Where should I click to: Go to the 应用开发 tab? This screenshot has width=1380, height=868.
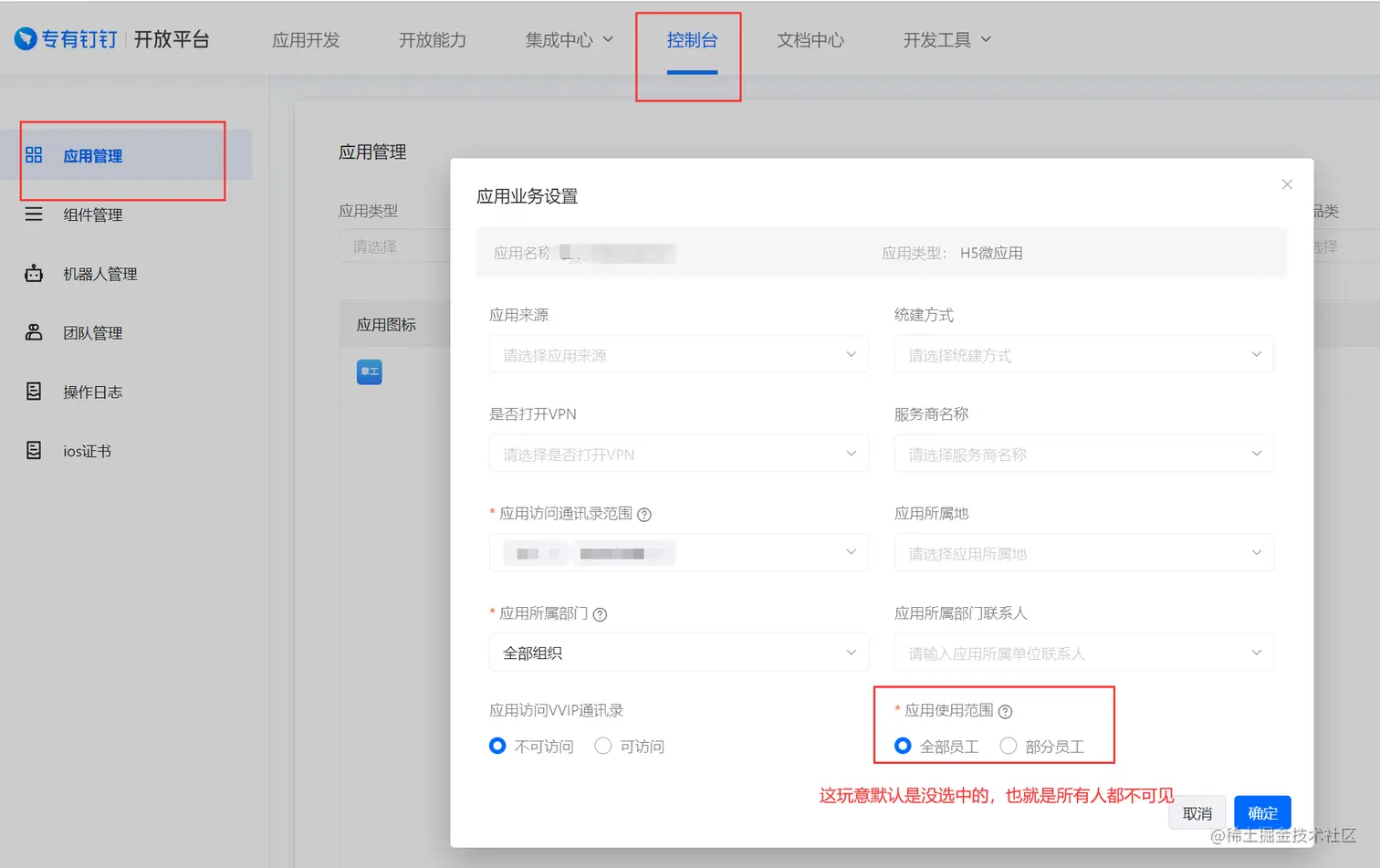point(306,39)
